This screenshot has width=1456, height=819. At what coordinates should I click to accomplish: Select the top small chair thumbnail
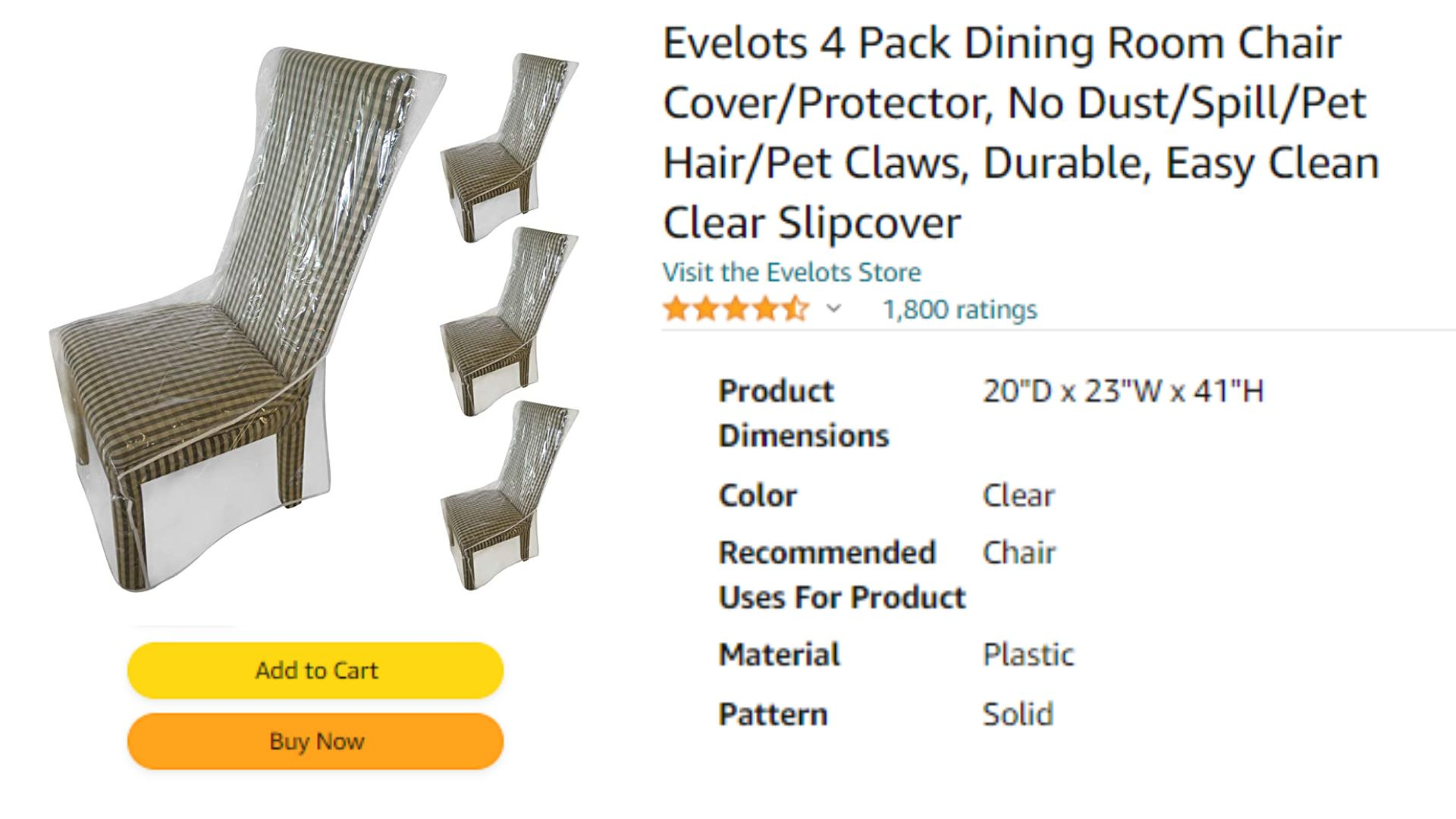point(509,147)
